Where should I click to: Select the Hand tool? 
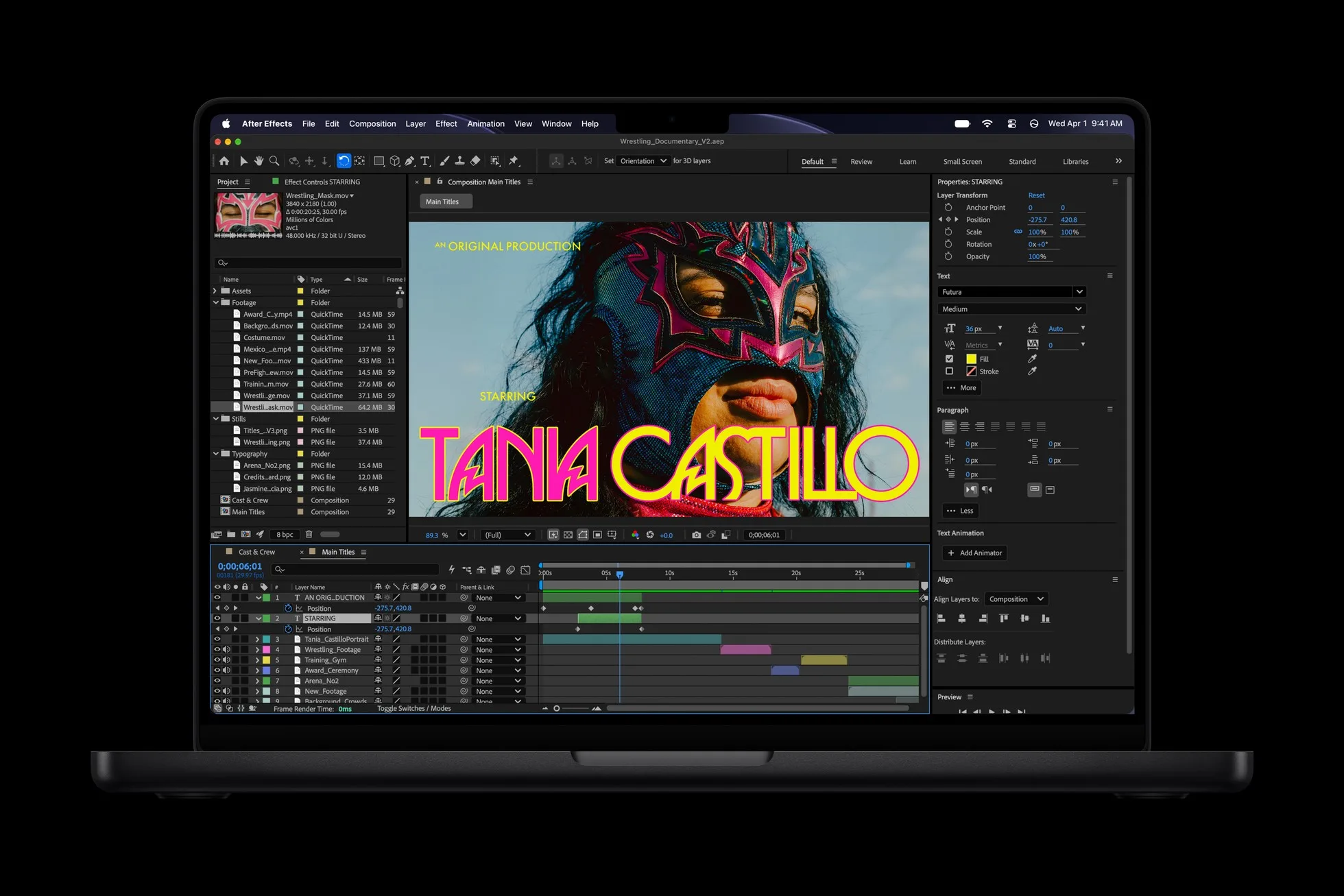coord(259,161)
